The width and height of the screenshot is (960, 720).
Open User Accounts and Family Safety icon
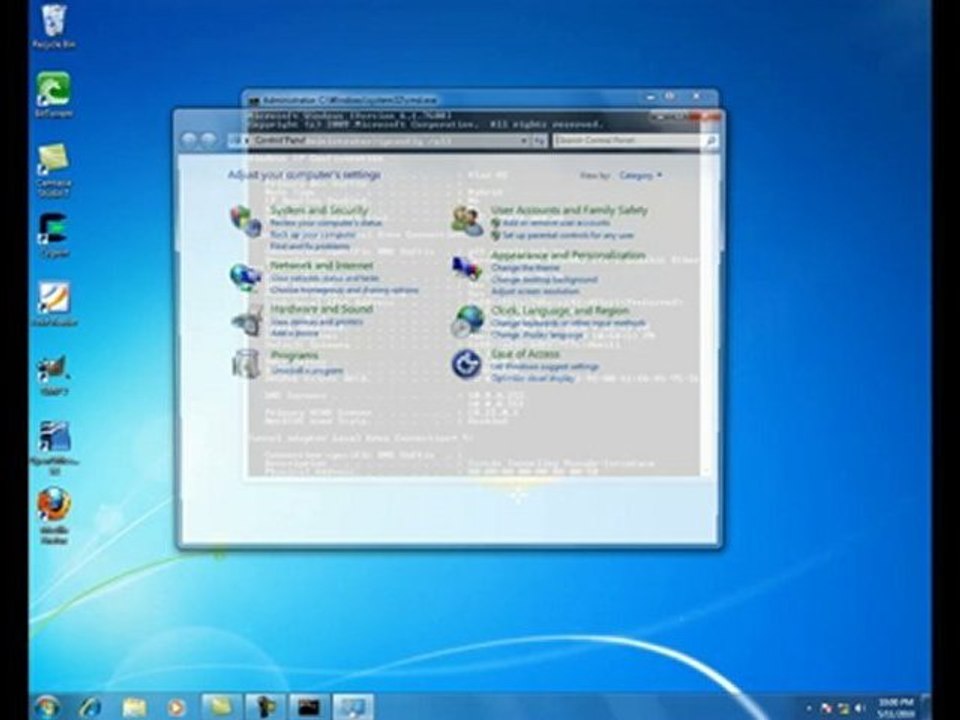click(467, 221)
